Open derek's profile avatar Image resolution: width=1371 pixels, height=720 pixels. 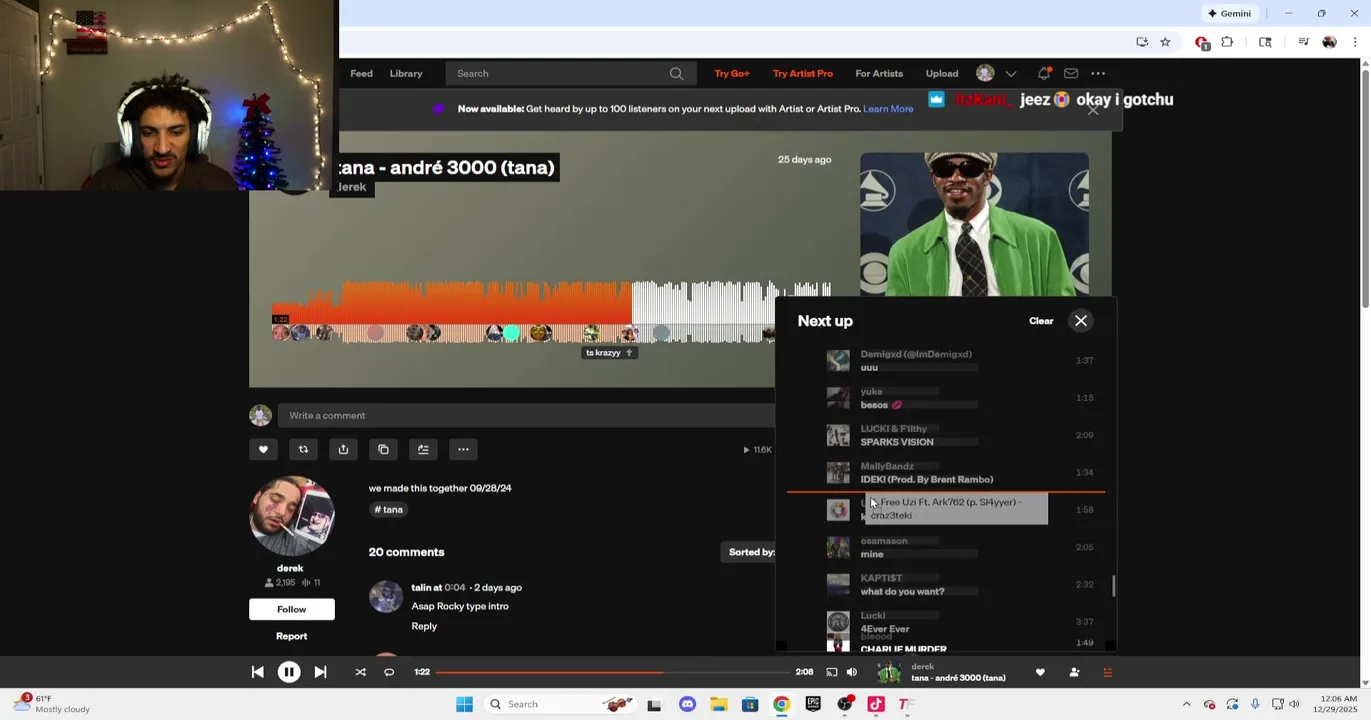(292, 517)
